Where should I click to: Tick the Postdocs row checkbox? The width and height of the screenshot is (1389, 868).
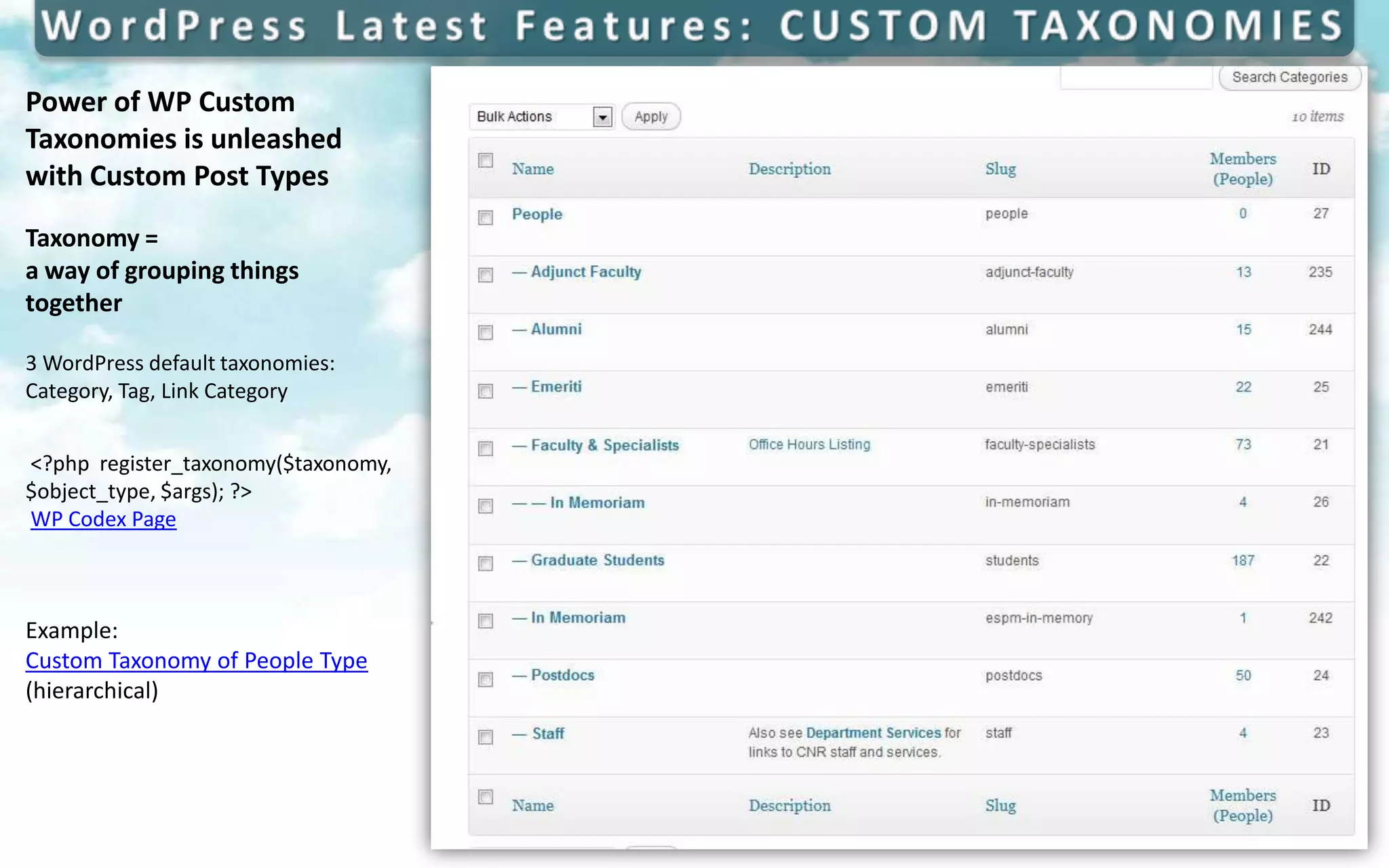pos(486,679)
